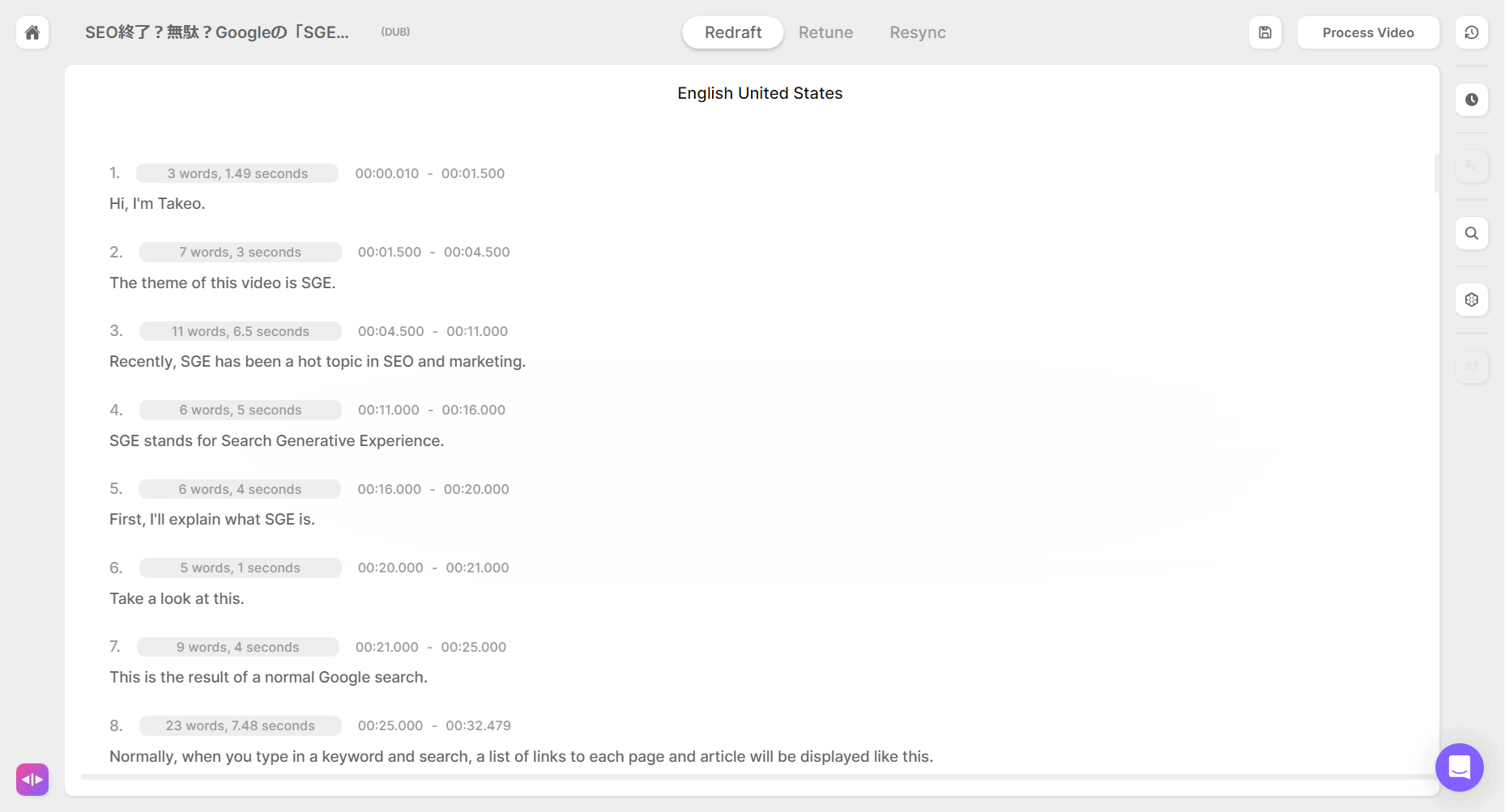Click start time 00:00.010 of segment 1
Viewport: 1505px width, 812px height.
[387, 173]
